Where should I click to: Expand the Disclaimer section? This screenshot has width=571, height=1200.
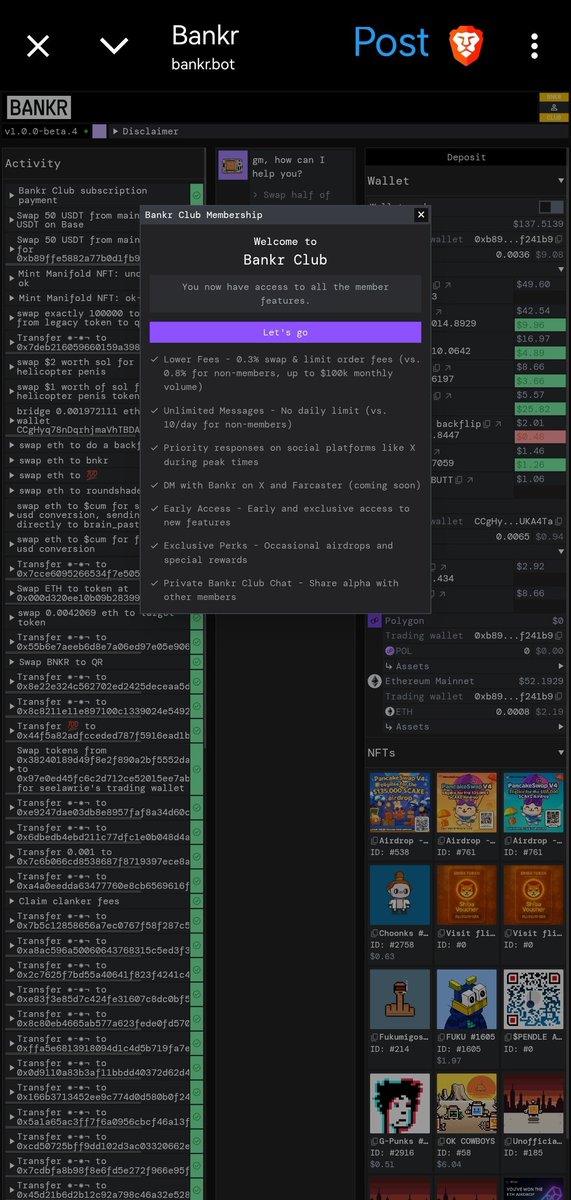[x=144, y=131]
